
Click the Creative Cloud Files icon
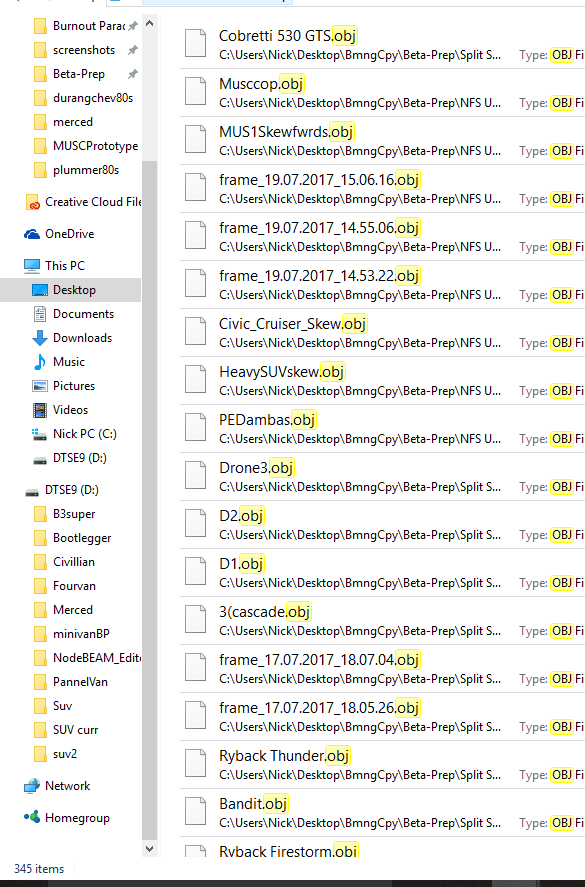pos(33,203)
